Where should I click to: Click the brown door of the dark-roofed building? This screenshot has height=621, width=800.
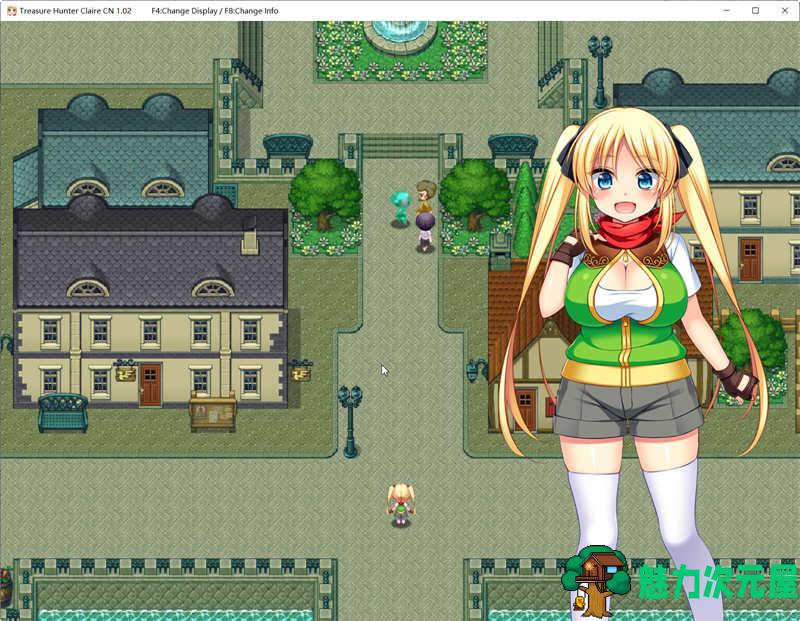coord(150,384)
